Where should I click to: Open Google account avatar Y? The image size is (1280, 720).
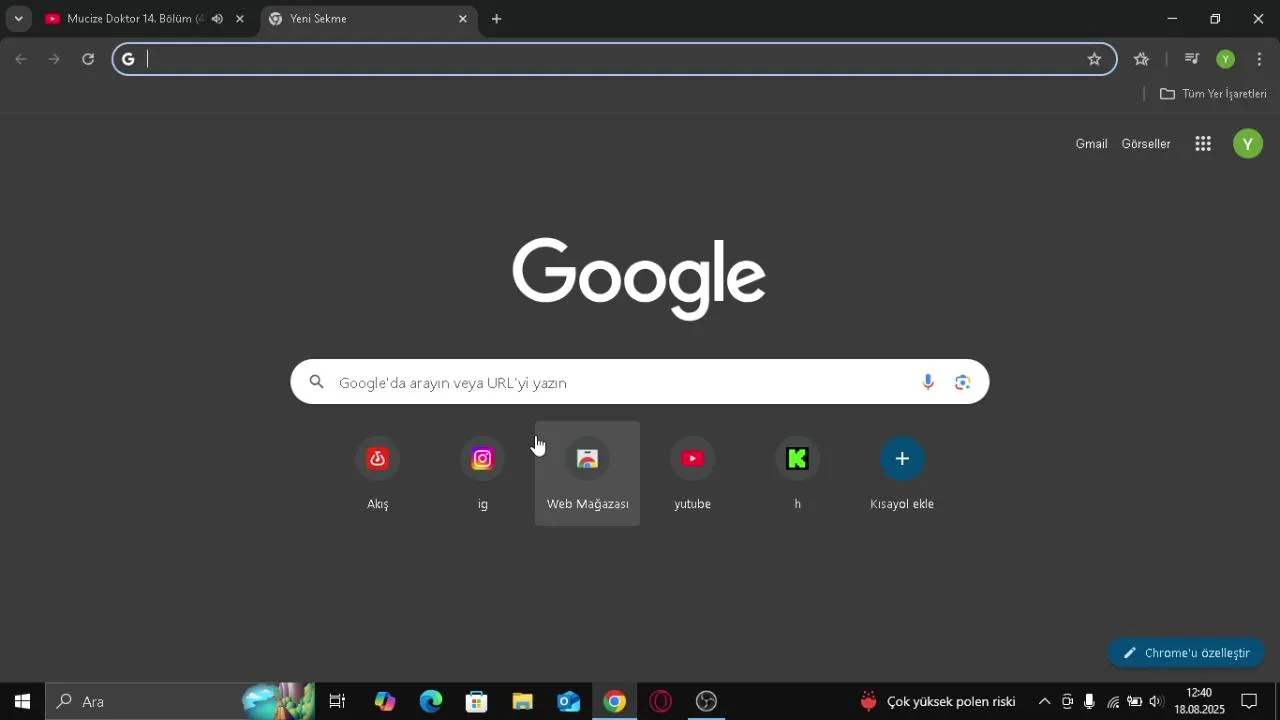coord(1247,144)
